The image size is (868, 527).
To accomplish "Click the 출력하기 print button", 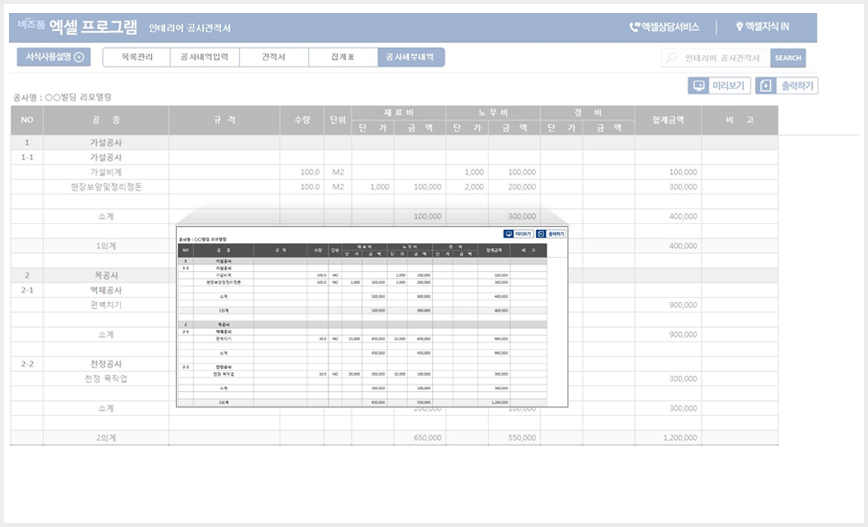I will (787, 86).
